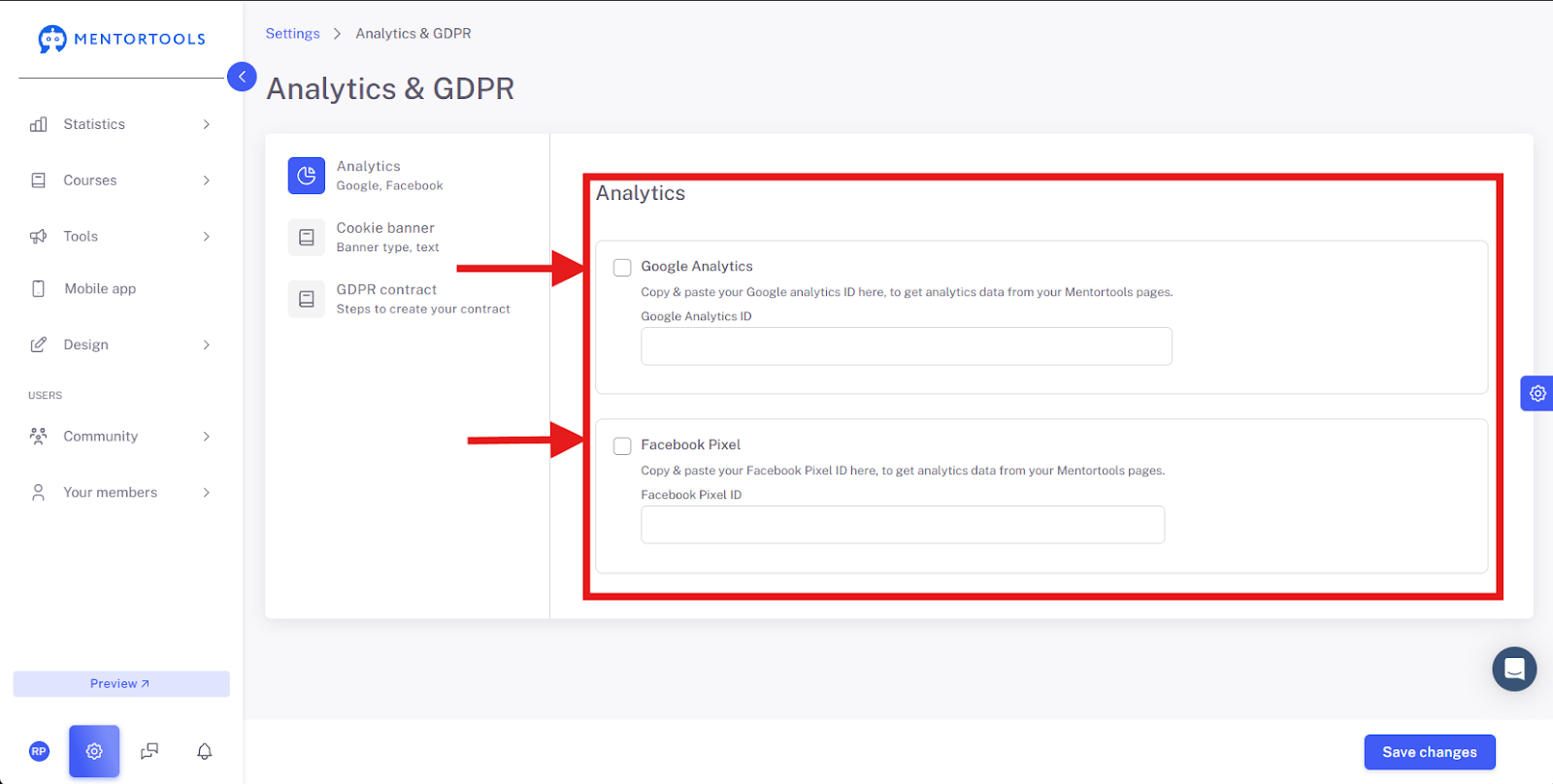This screenshot has width=1553, height=784.
Task: Click the Google Analytics description text
Action: click(907, 292)
